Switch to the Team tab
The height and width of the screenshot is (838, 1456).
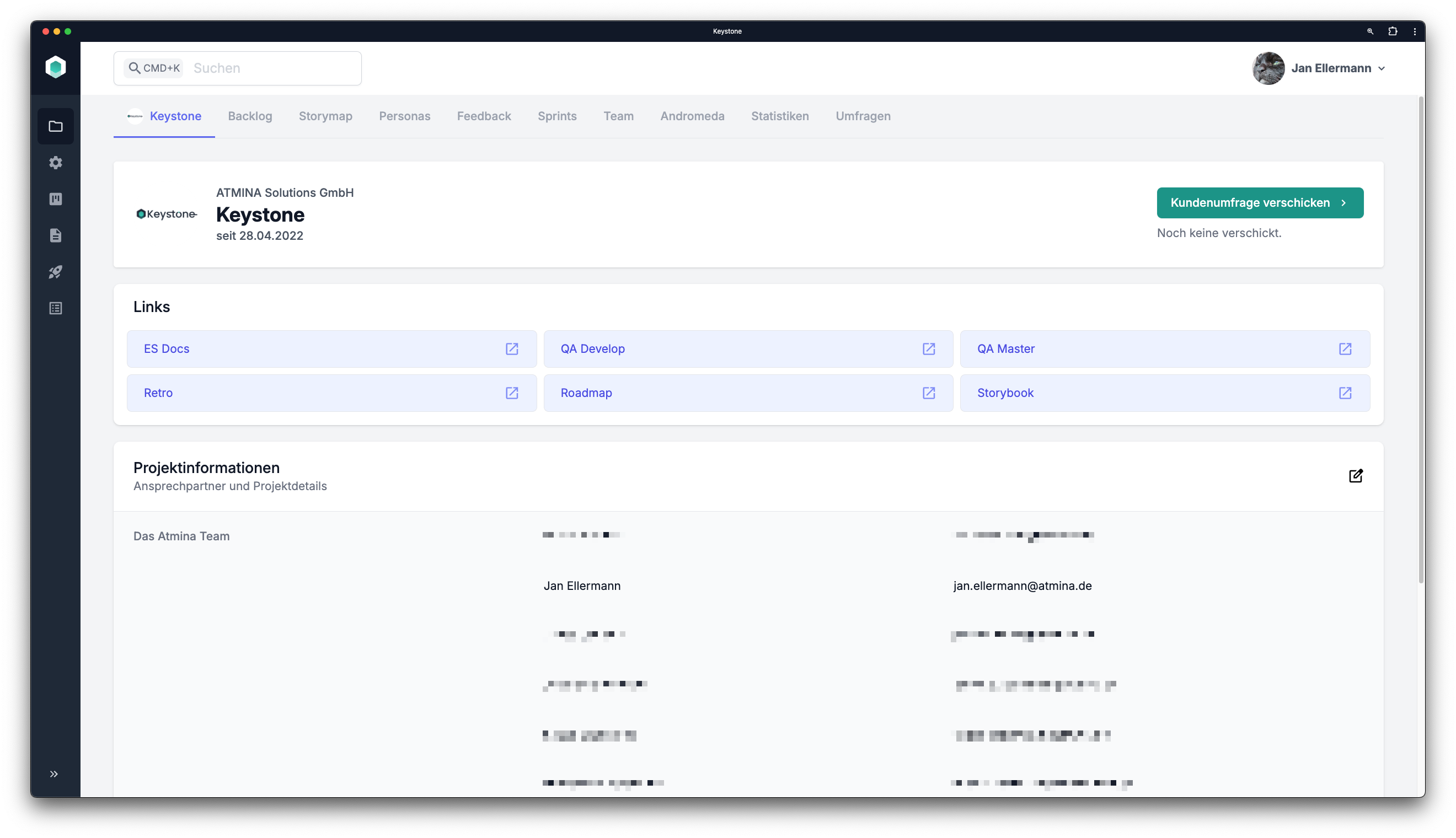pyautogui.click(x=618, y=116)
